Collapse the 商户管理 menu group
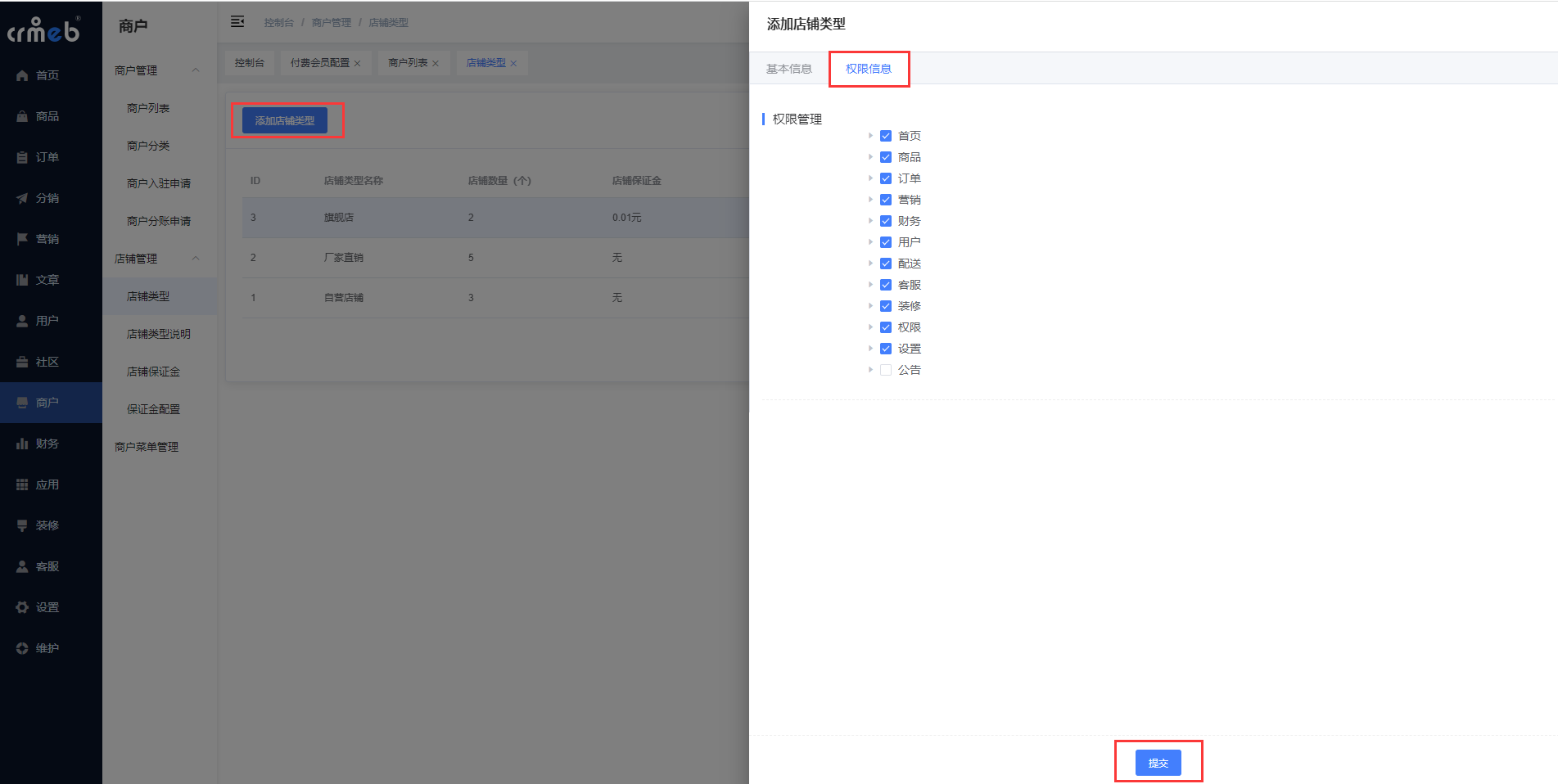Screen dimensions: 1558x784 point(196,70)
